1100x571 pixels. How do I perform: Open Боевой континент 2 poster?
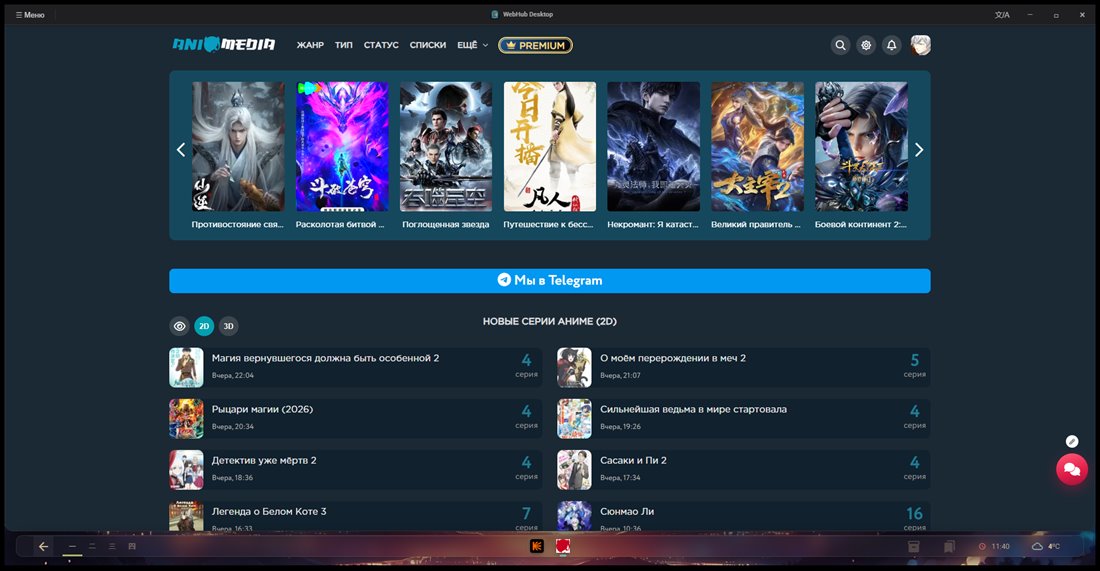(x=861, y=147)
